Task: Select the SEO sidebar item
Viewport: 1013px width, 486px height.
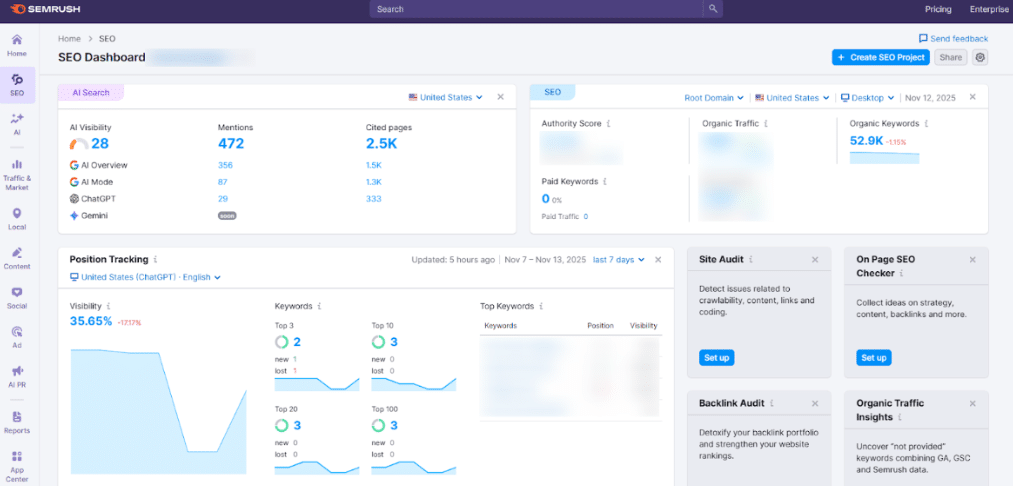Action: pyautogui.click(x=17, y=85)
